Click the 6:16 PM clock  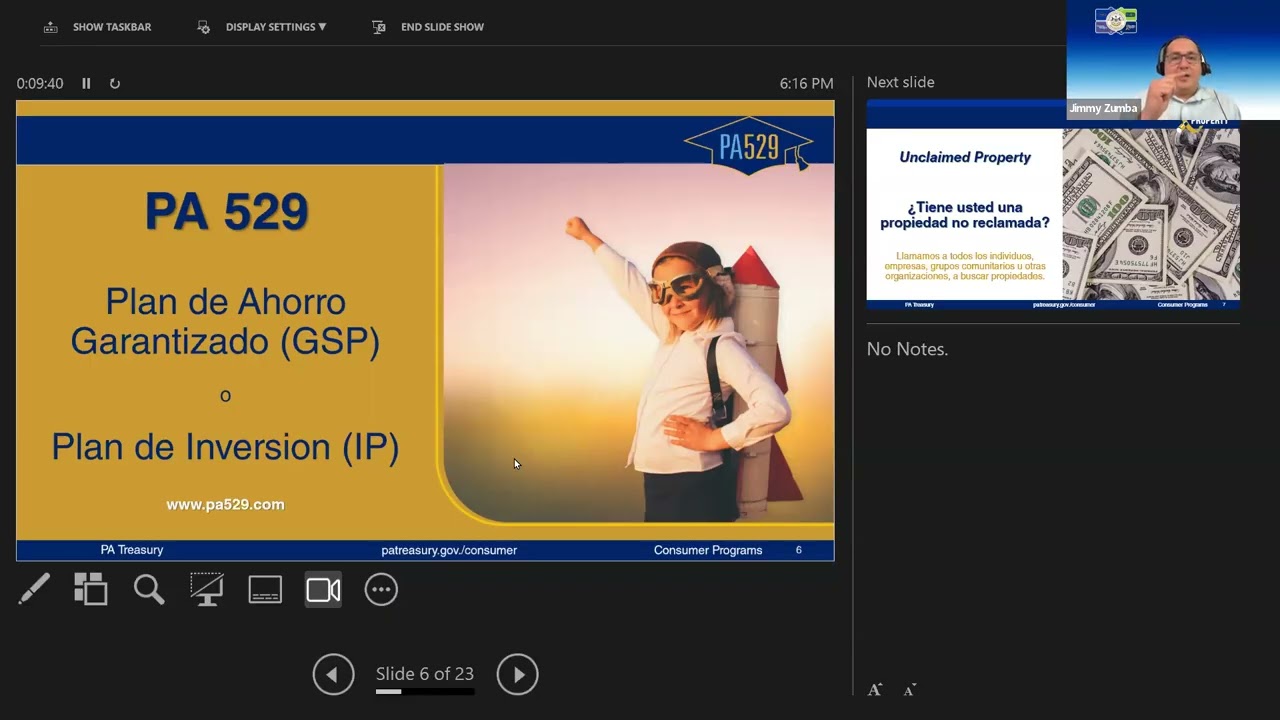click(x=806, y=84)
